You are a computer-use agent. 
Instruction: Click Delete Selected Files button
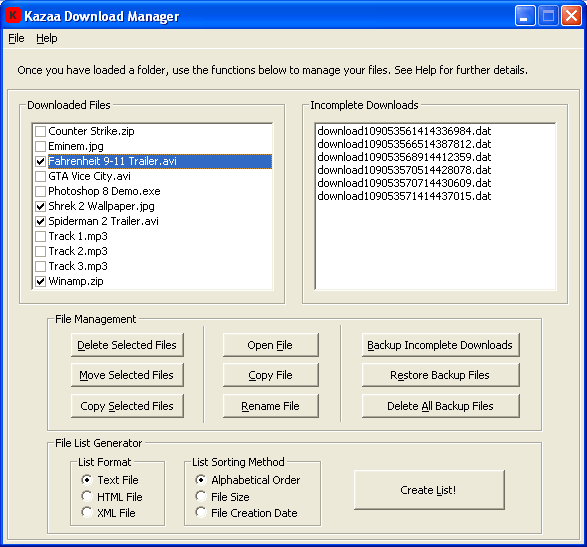point(127,345)
